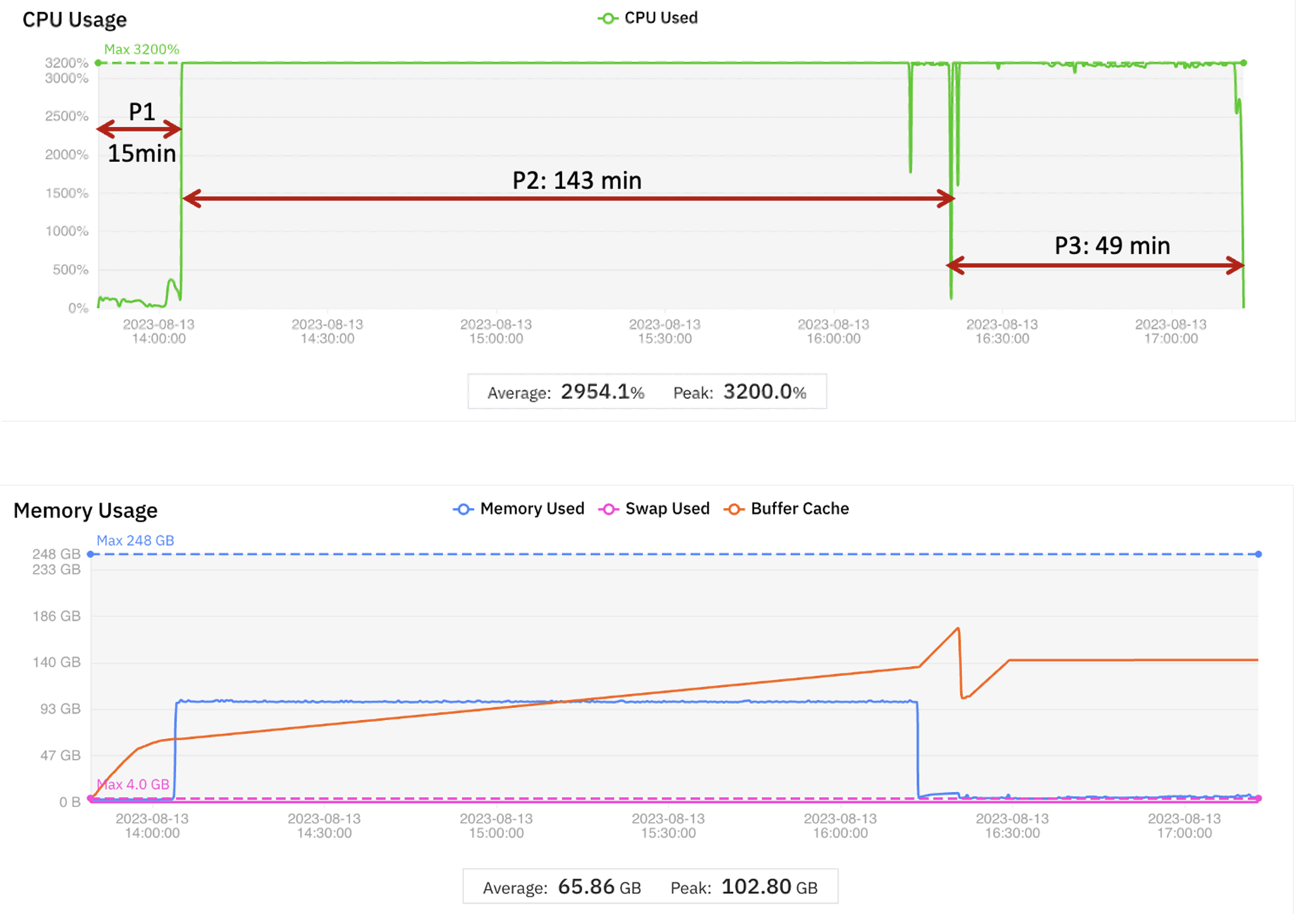Click the 17:00:00 tick on Memory chart
Image resolution: width=1316 pixels, height=914 pixels.
1185,826
